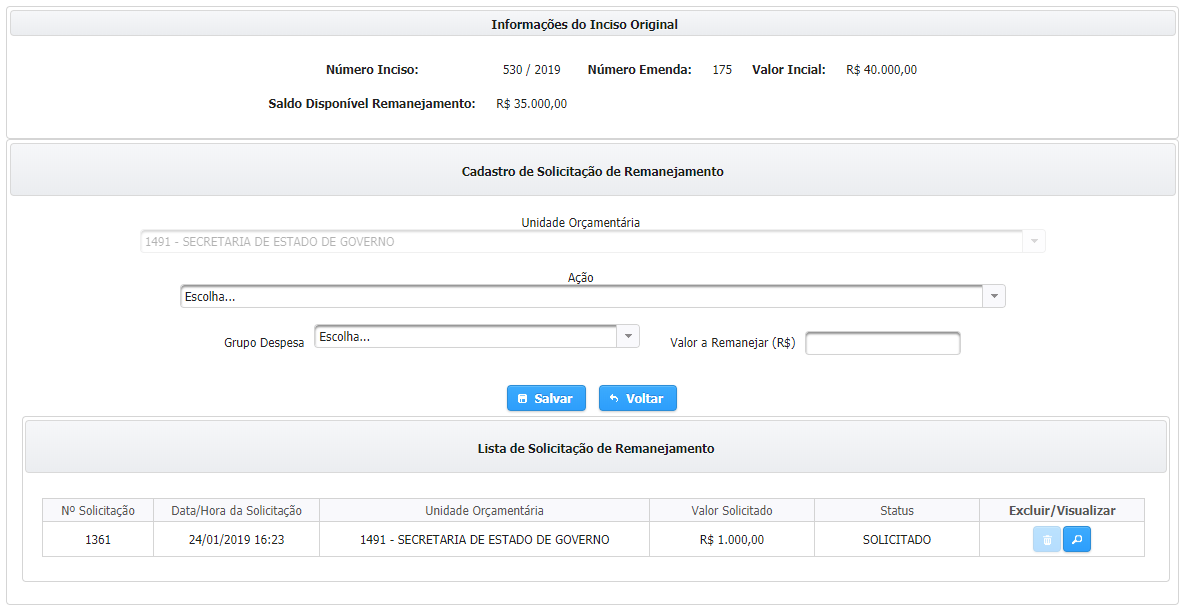Click the Lista de Solicitação de Remanejamento header

(x=596, y=448)
